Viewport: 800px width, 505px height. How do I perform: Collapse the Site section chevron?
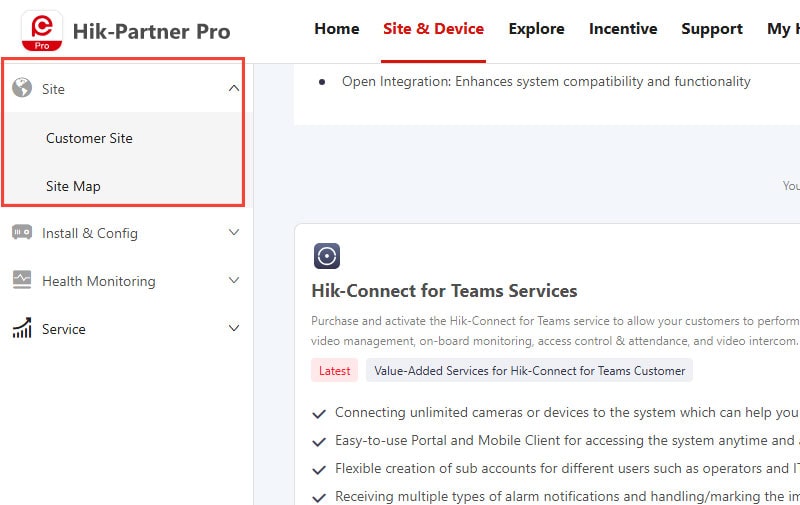[234, 88]
